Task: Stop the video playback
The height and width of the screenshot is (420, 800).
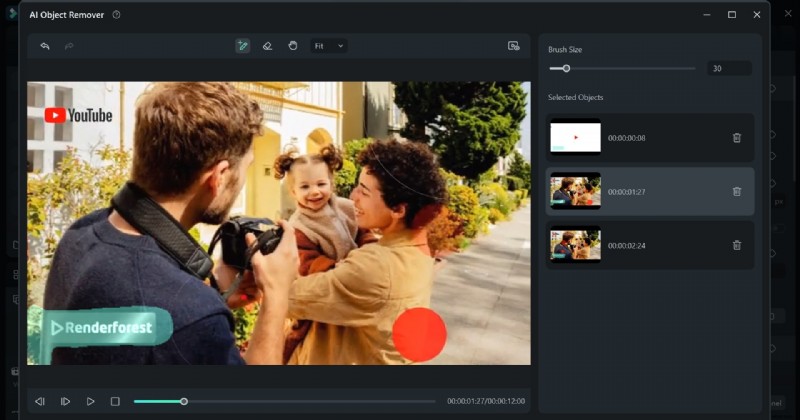Action: point(115,401)
